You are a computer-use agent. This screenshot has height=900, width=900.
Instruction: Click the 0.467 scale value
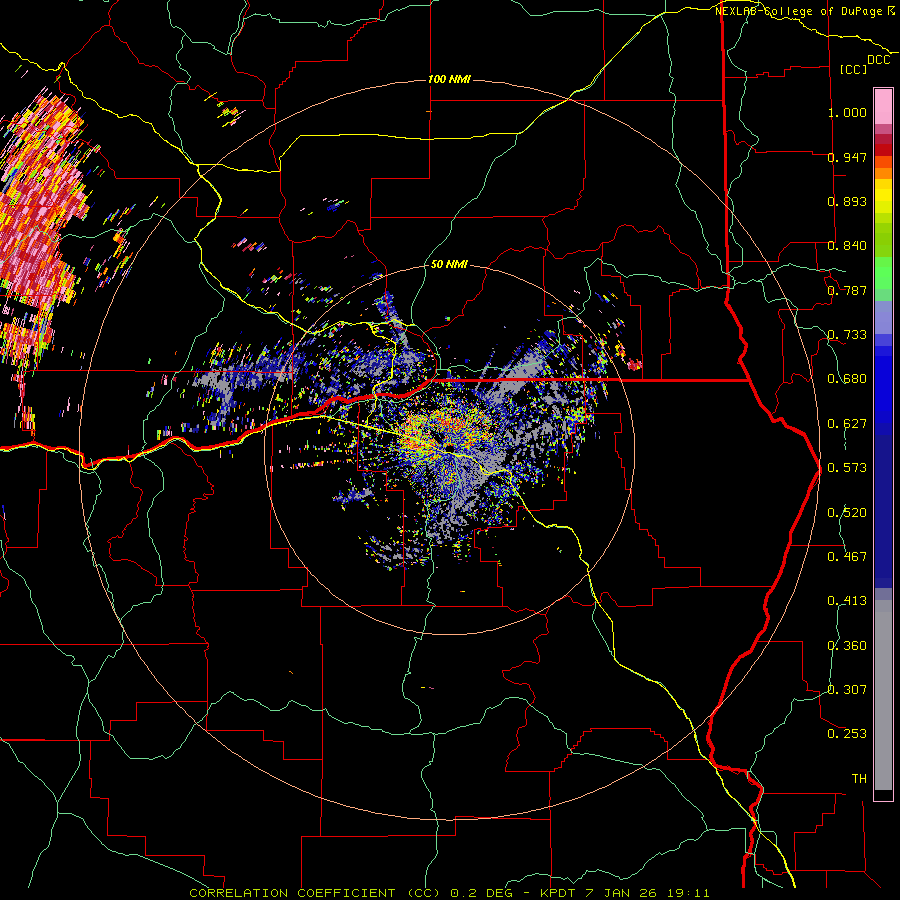coord(847,557)
